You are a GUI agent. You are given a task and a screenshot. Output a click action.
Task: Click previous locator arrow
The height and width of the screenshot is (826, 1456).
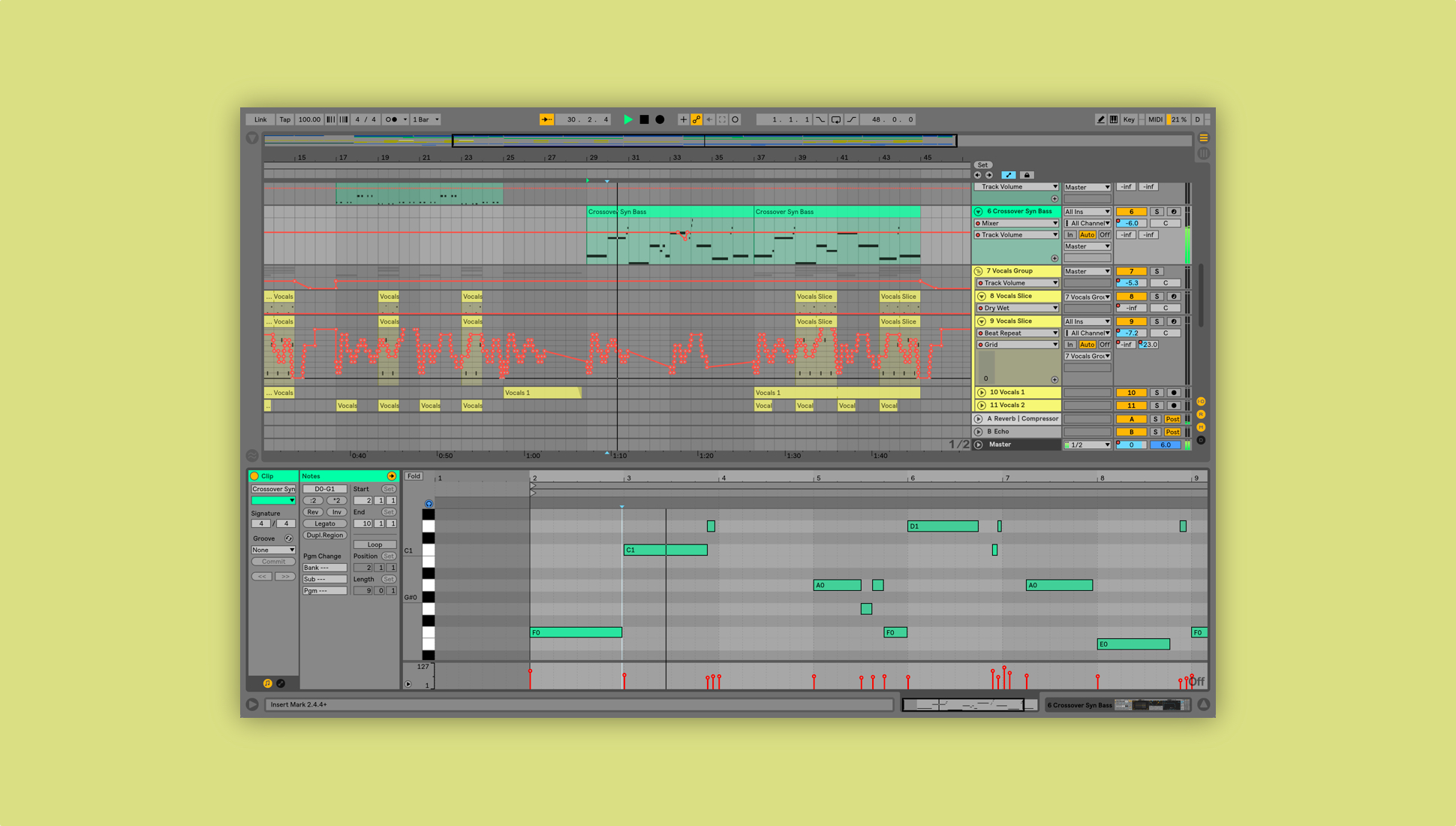(978, 175)
